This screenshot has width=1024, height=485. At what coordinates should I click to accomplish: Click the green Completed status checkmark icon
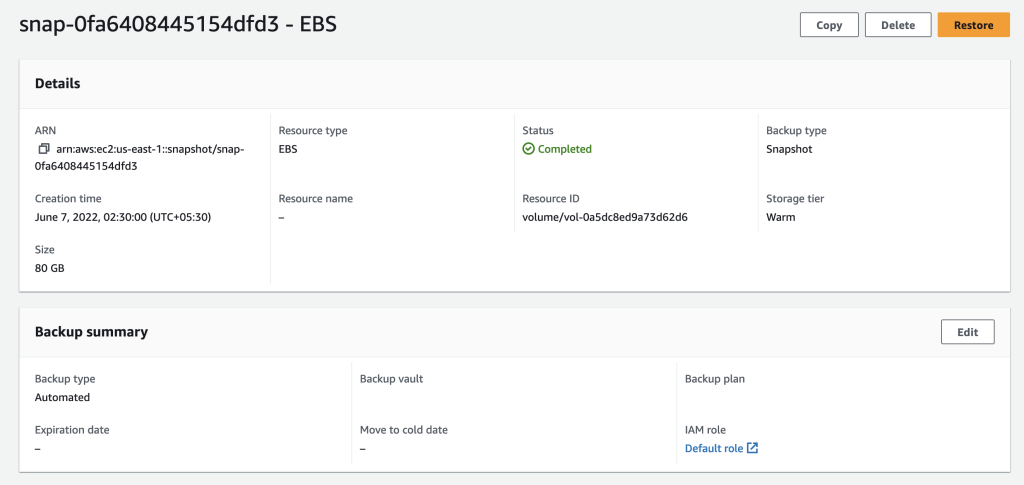click(x=529, y=149)
